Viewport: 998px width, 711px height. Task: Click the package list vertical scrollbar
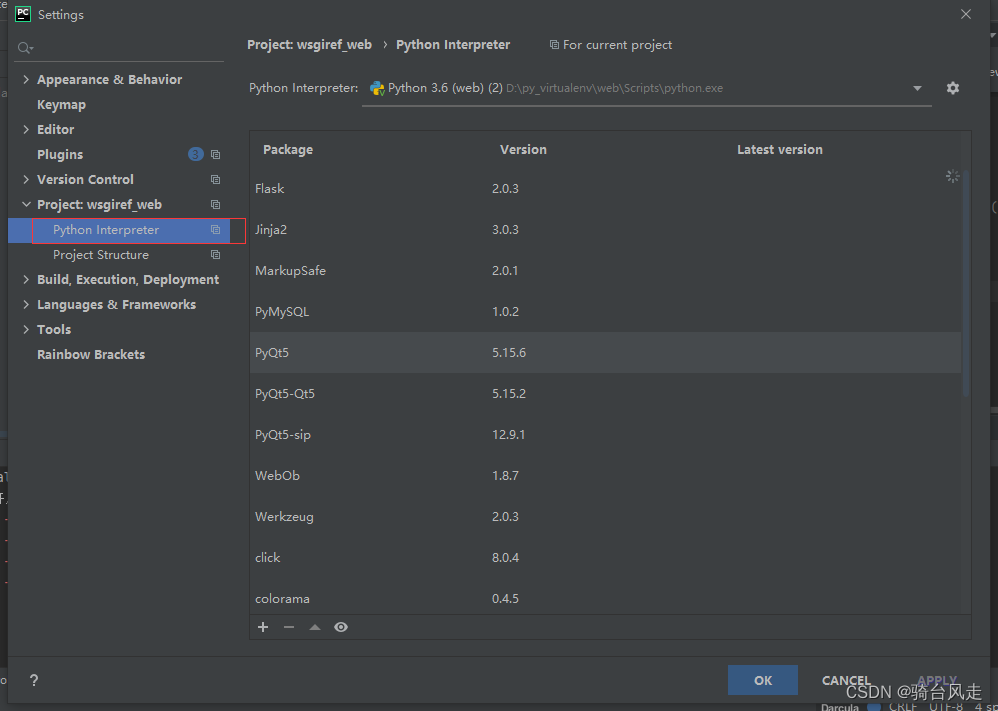[x=966, y=283]
